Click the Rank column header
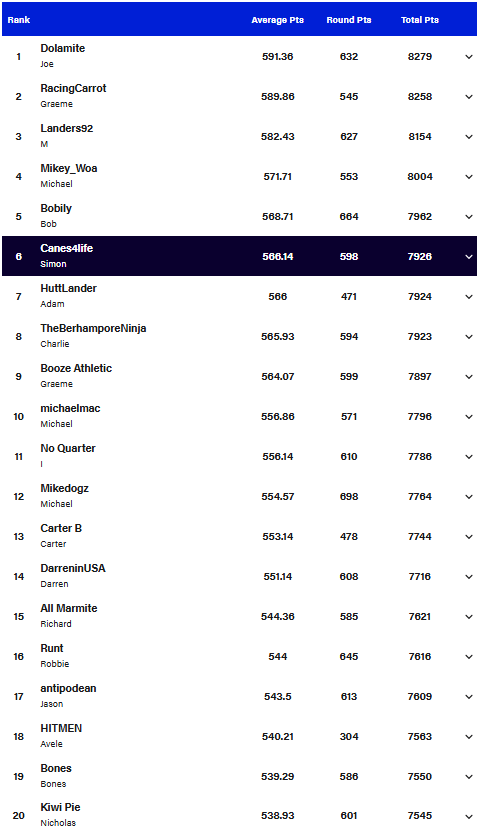 click(19, 20)
